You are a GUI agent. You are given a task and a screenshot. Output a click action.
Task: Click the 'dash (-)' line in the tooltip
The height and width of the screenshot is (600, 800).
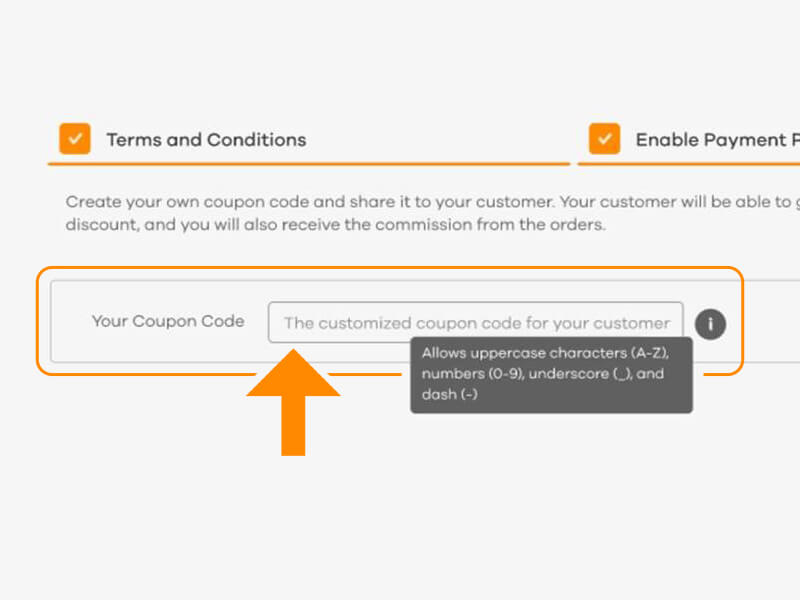click(449, 394)
